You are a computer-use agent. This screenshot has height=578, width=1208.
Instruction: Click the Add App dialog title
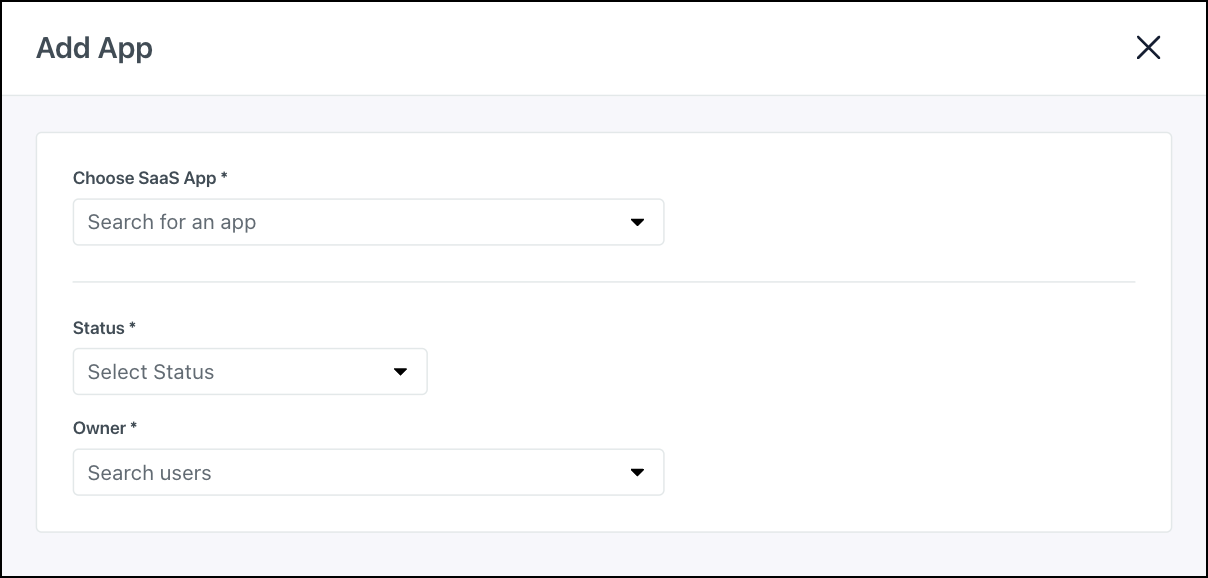94,47
